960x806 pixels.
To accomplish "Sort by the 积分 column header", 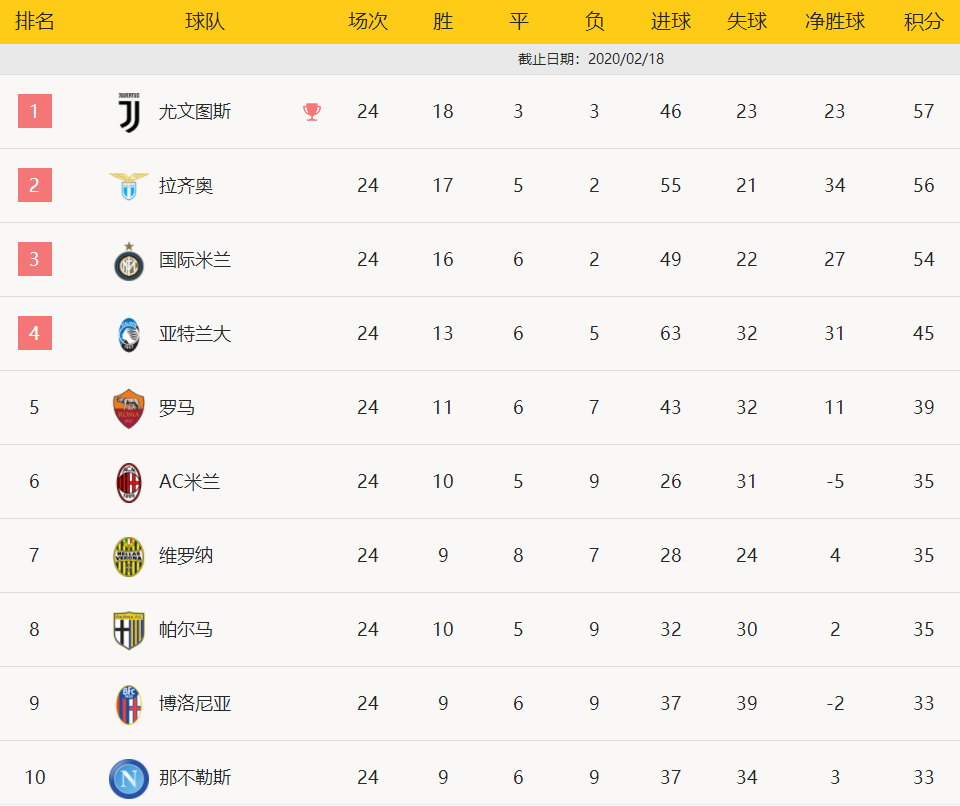I will 923,21.
